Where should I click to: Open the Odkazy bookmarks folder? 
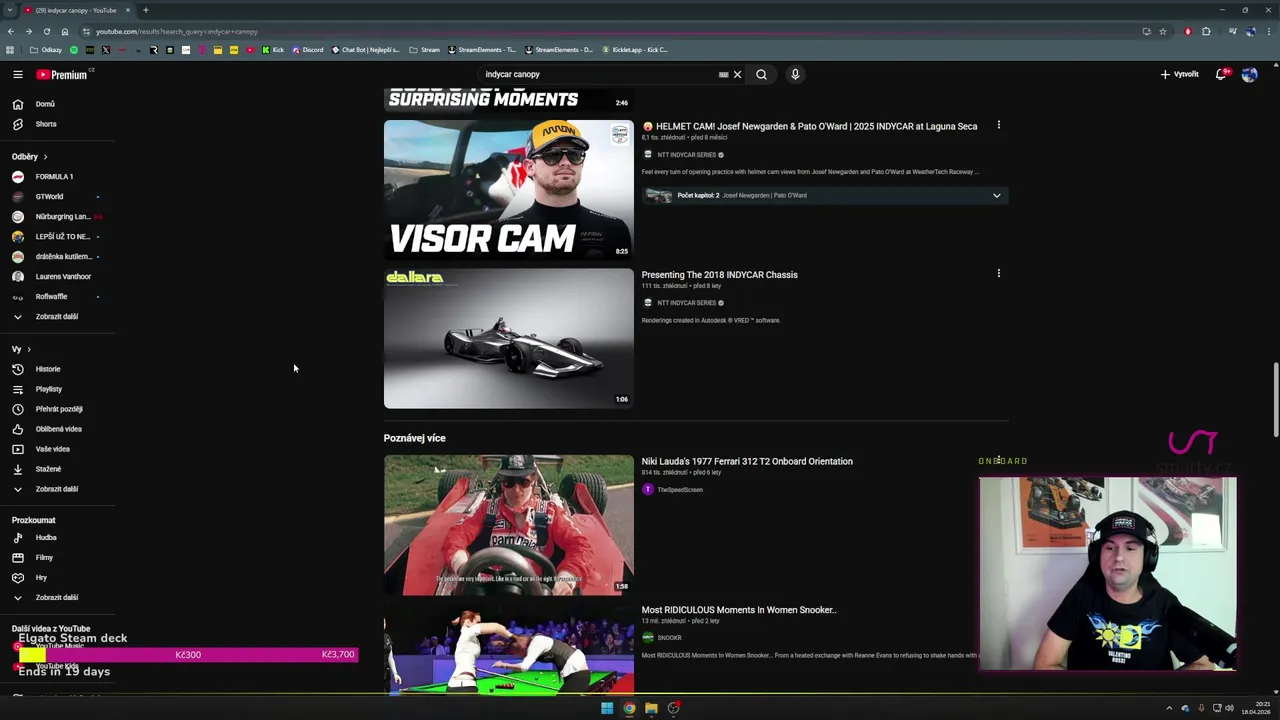46,50
